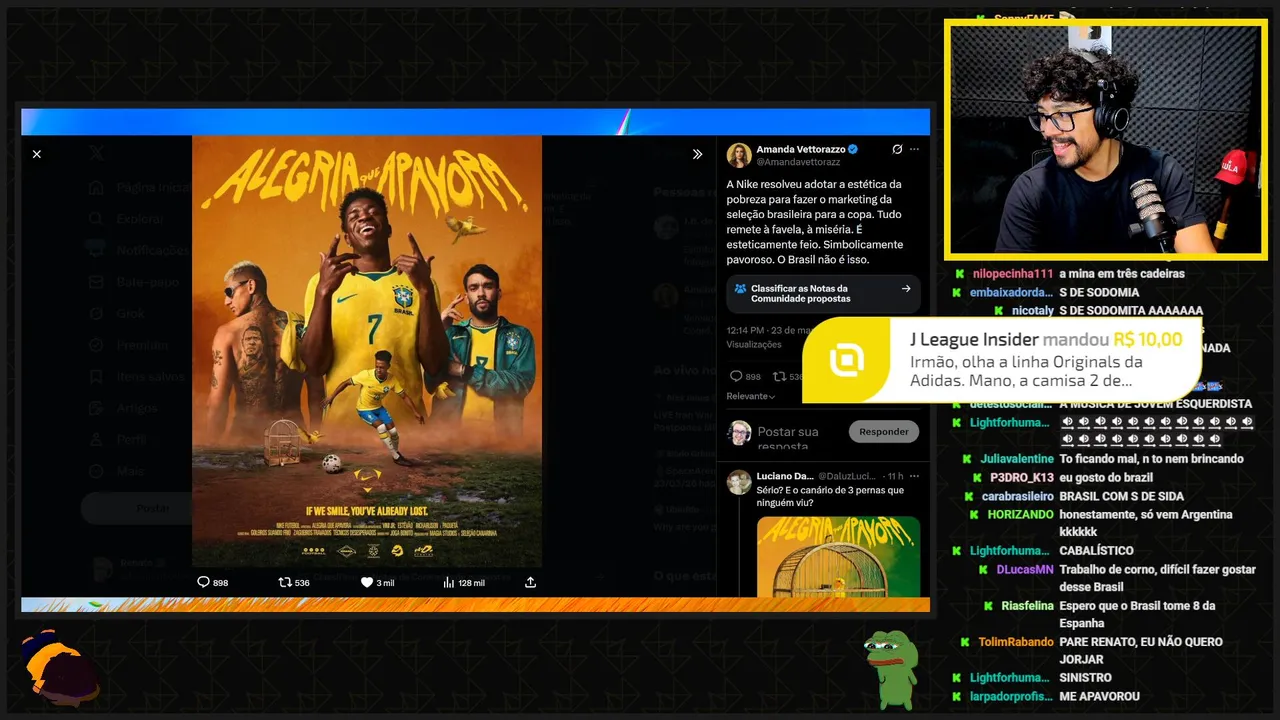The height and width of the screenshot is (720, 1280).
Task: Open the birdcage image in Luciano's reply
Action: 838,556
